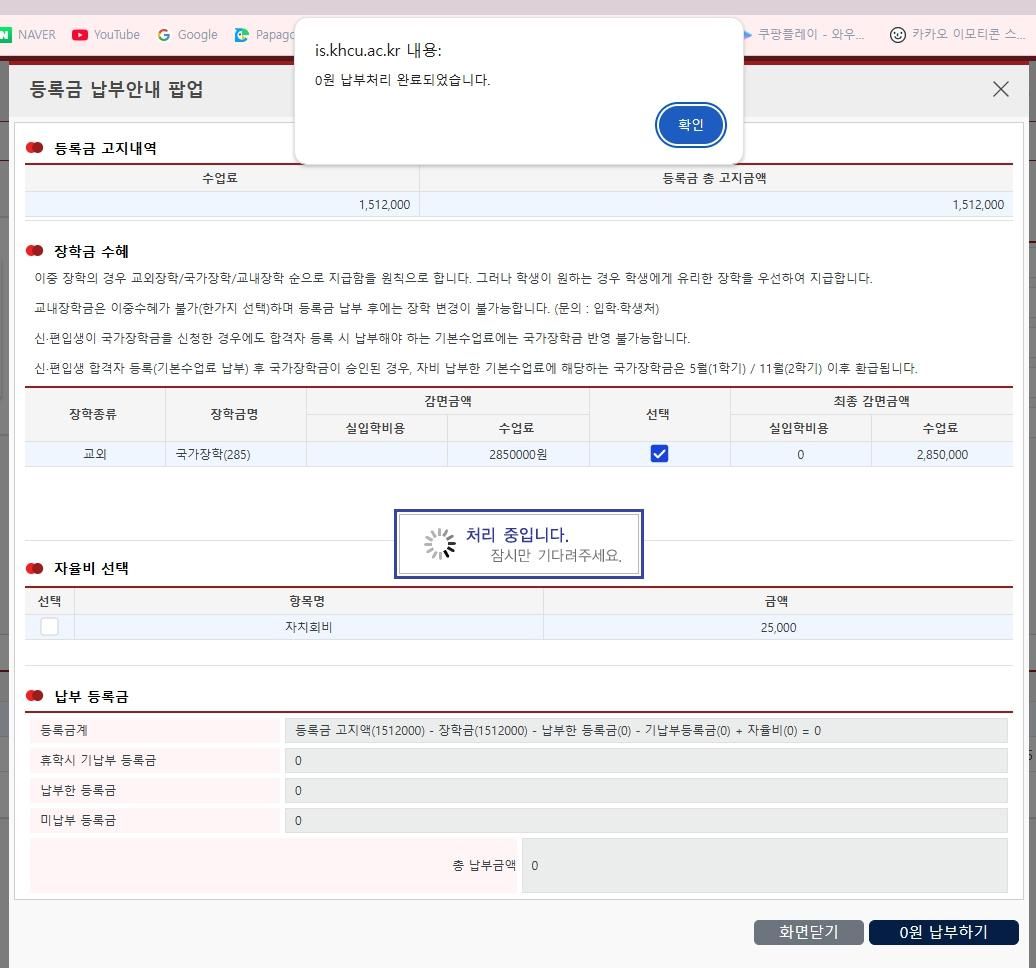Open the NAVER bookmark
1036x968 pixels.
(x=28, y=35)
